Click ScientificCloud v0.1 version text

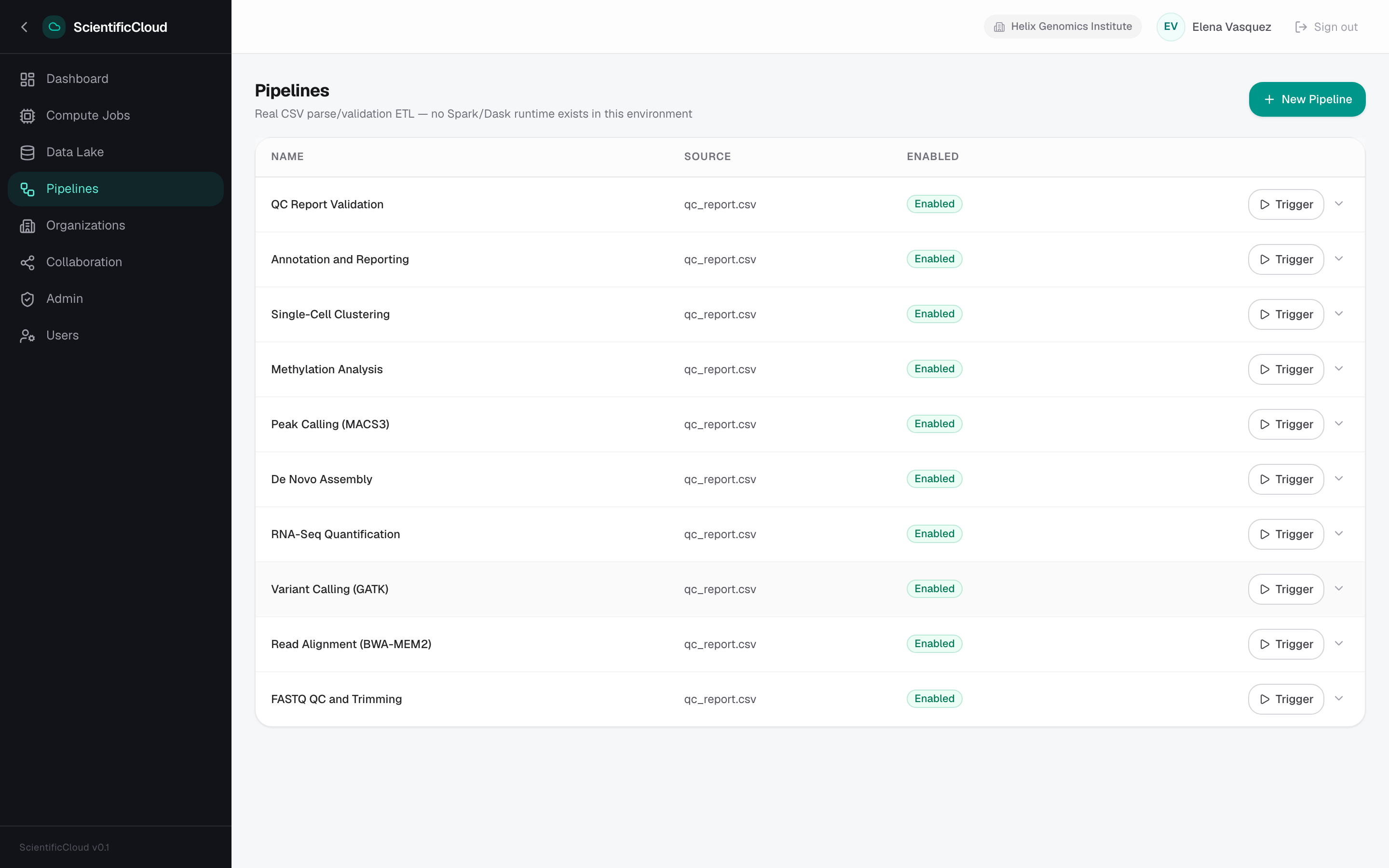[64, 847]
